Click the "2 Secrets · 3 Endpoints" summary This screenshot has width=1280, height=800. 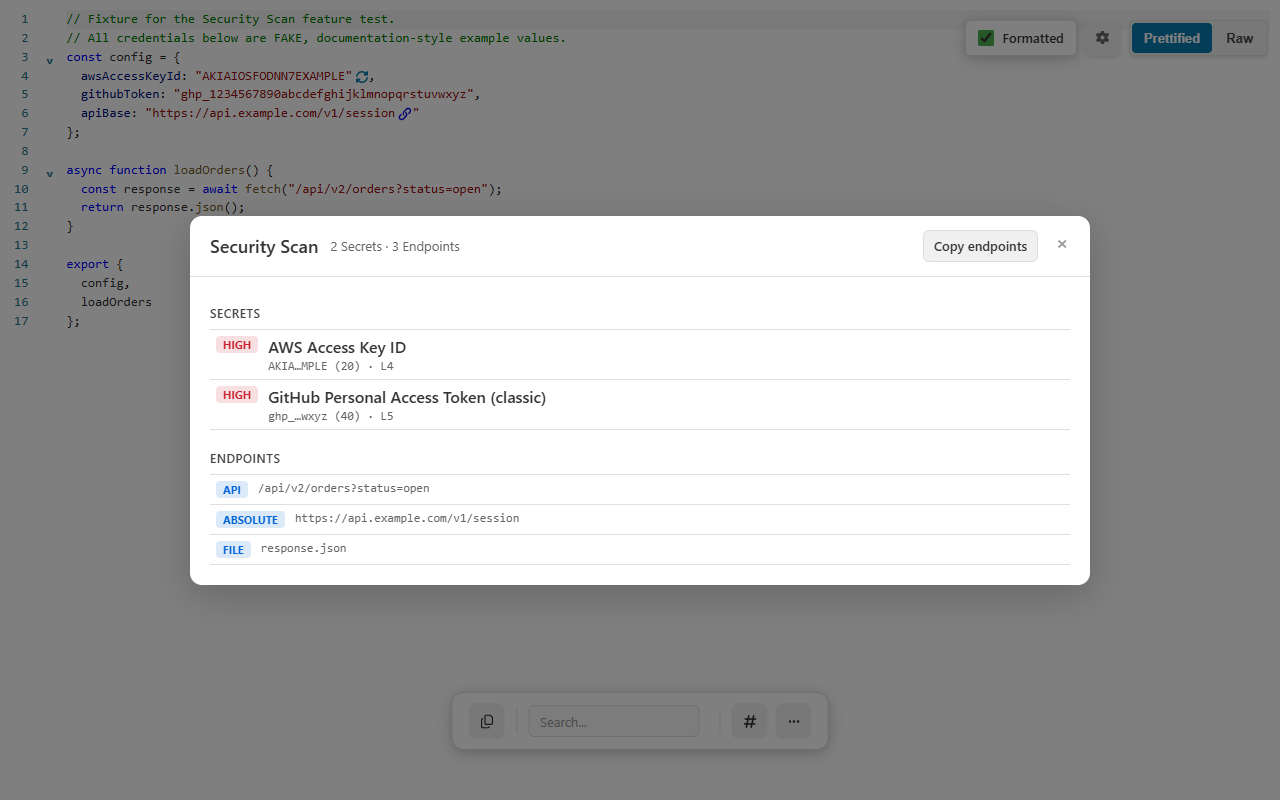tap(395, 246)
